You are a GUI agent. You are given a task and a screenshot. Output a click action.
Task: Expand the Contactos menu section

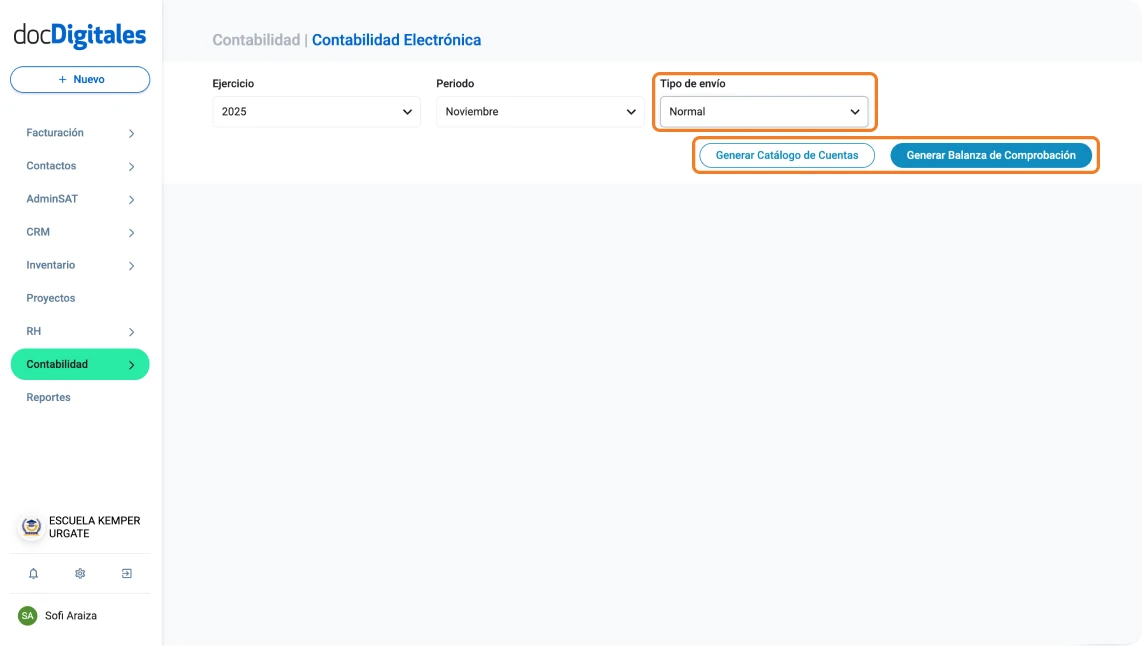(x=80, y=165)
